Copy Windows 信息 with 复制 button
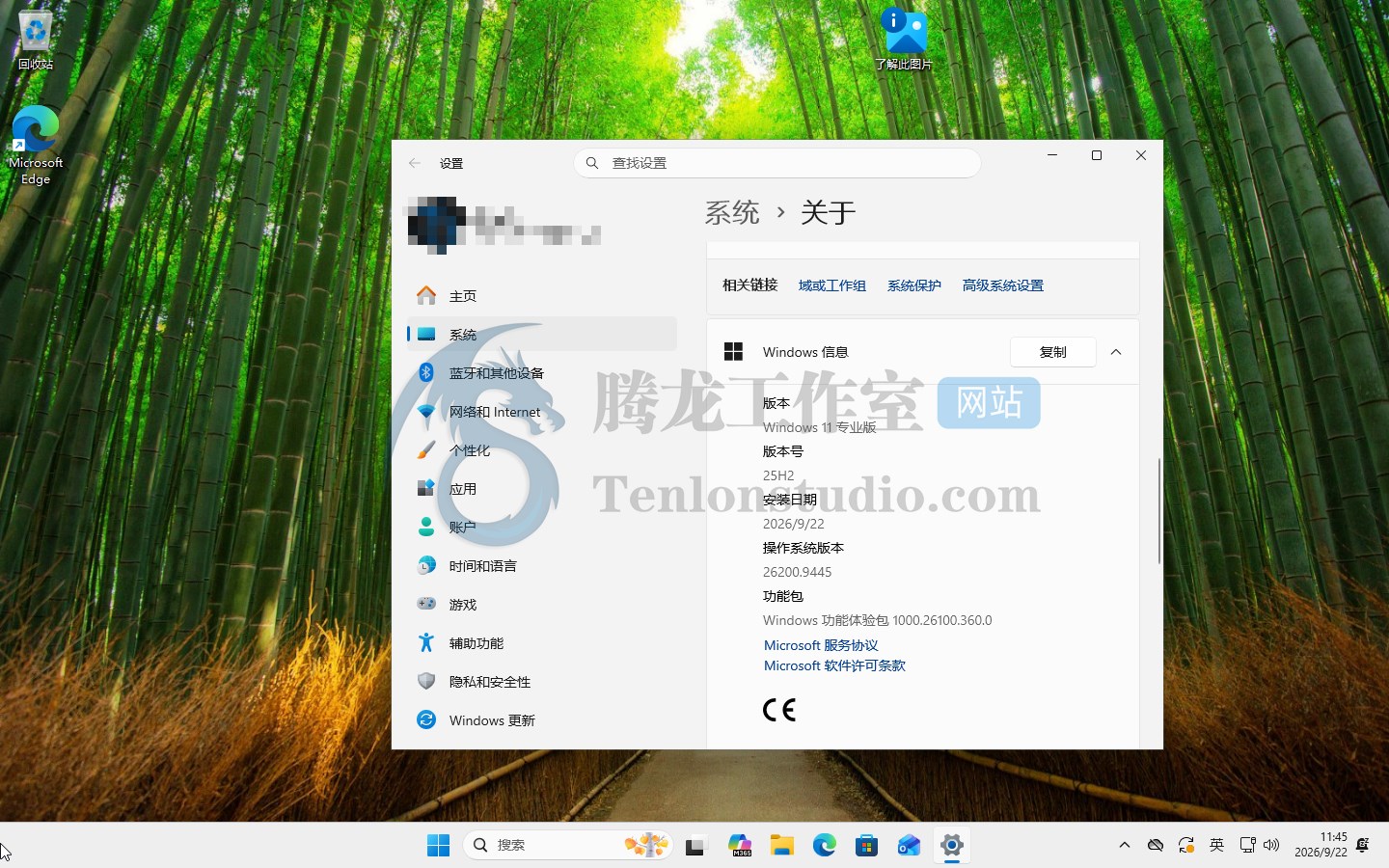Screen dimensions: 1389x868 1053,352
